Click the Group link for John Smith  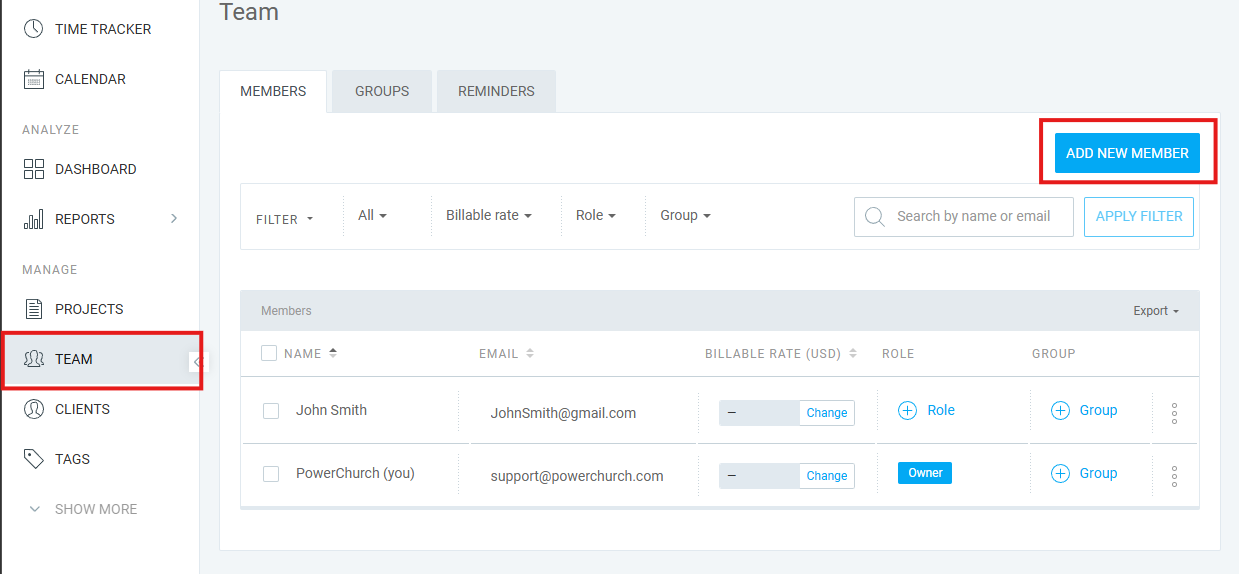tap(1098, 410)
